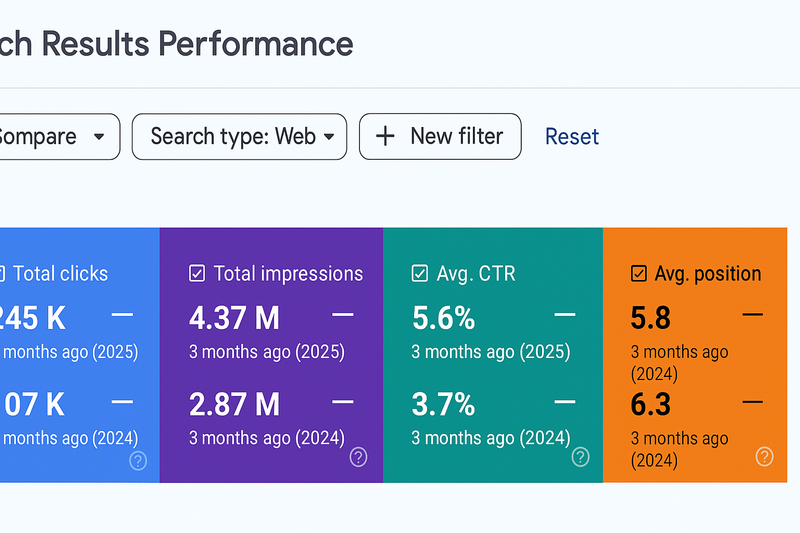
Task: Click the 6.3 average position value
Action: 650,404
